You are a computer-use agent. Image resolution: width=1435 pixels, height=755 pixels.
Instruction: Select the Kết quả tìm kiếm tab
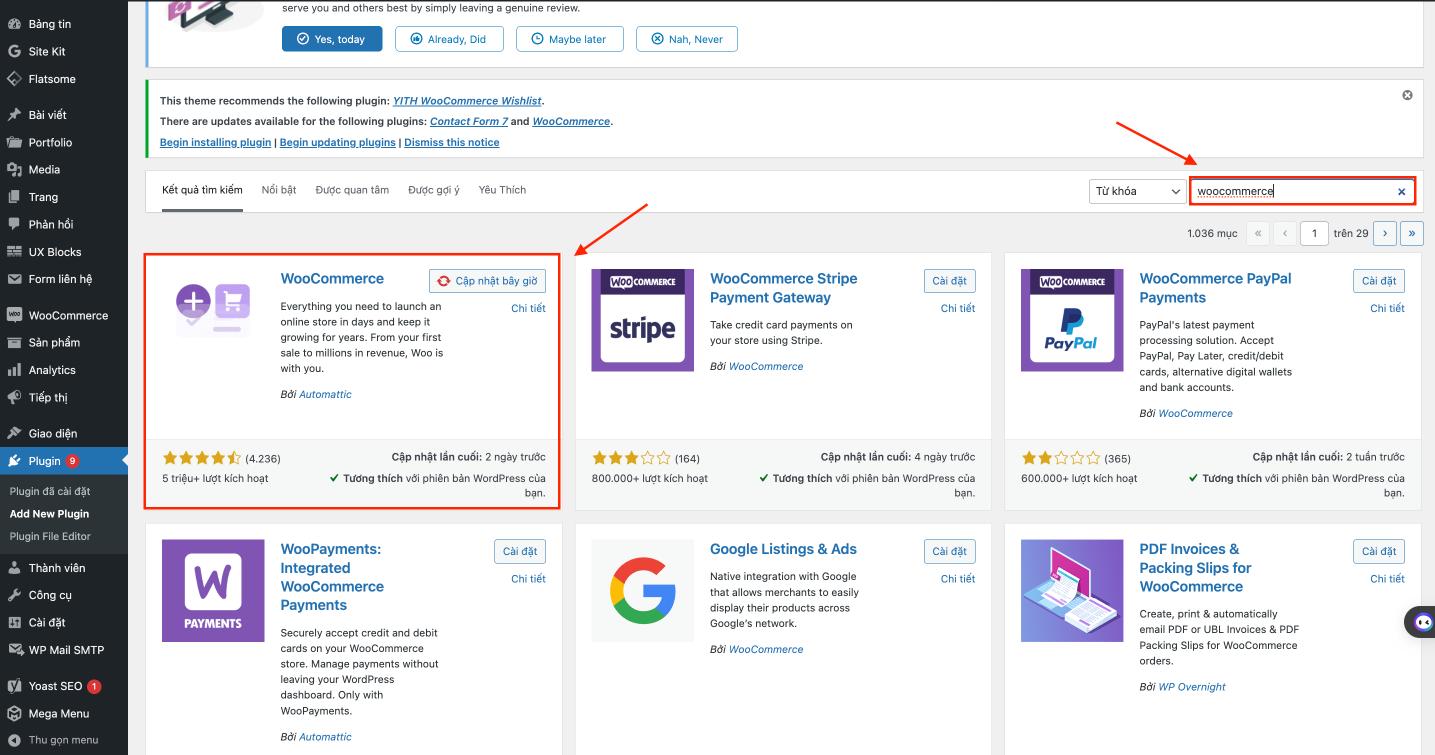pos(202,190)
